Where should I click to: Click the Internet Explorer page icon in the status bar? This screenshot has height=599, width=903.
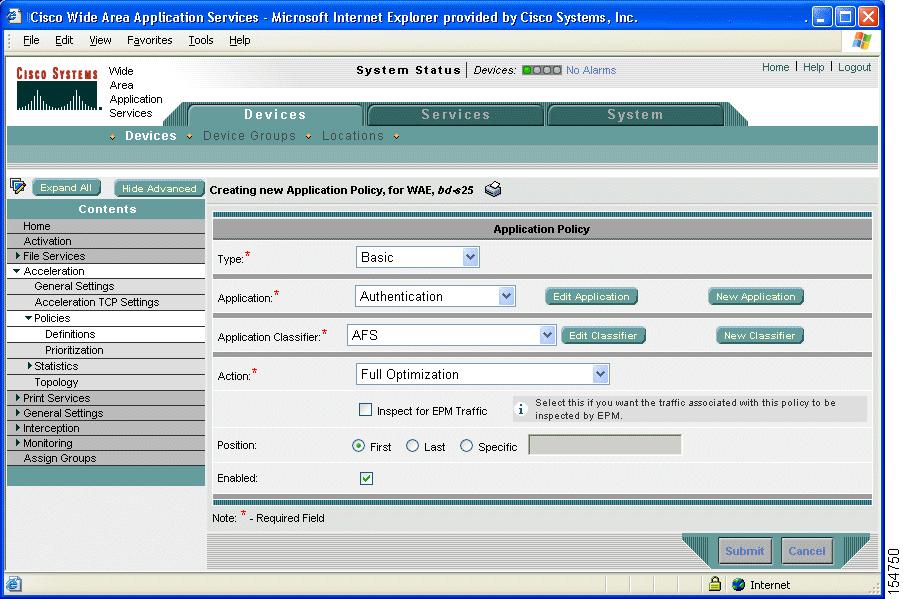14,584
